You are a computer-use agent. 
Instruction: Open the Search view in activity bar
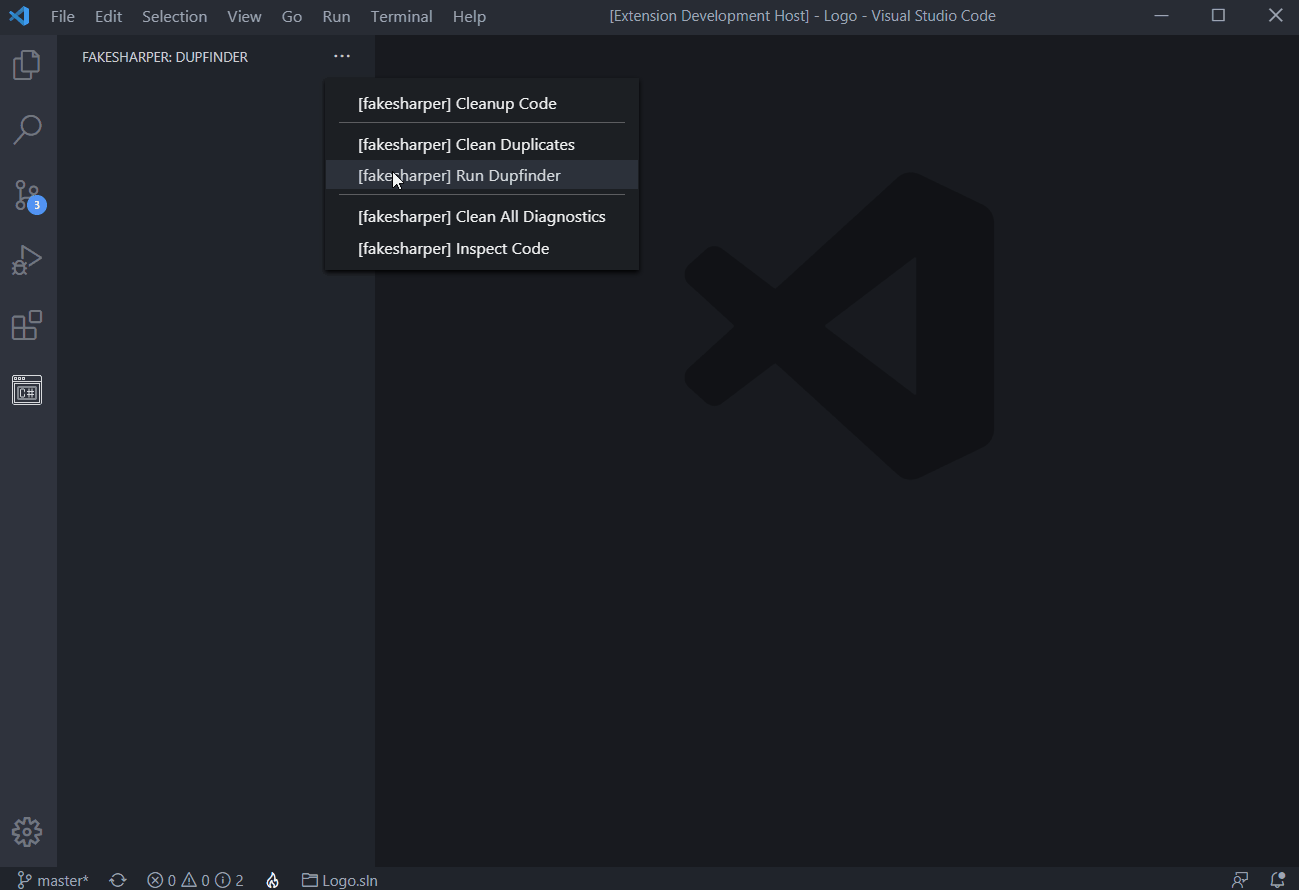tap(27, 130)
